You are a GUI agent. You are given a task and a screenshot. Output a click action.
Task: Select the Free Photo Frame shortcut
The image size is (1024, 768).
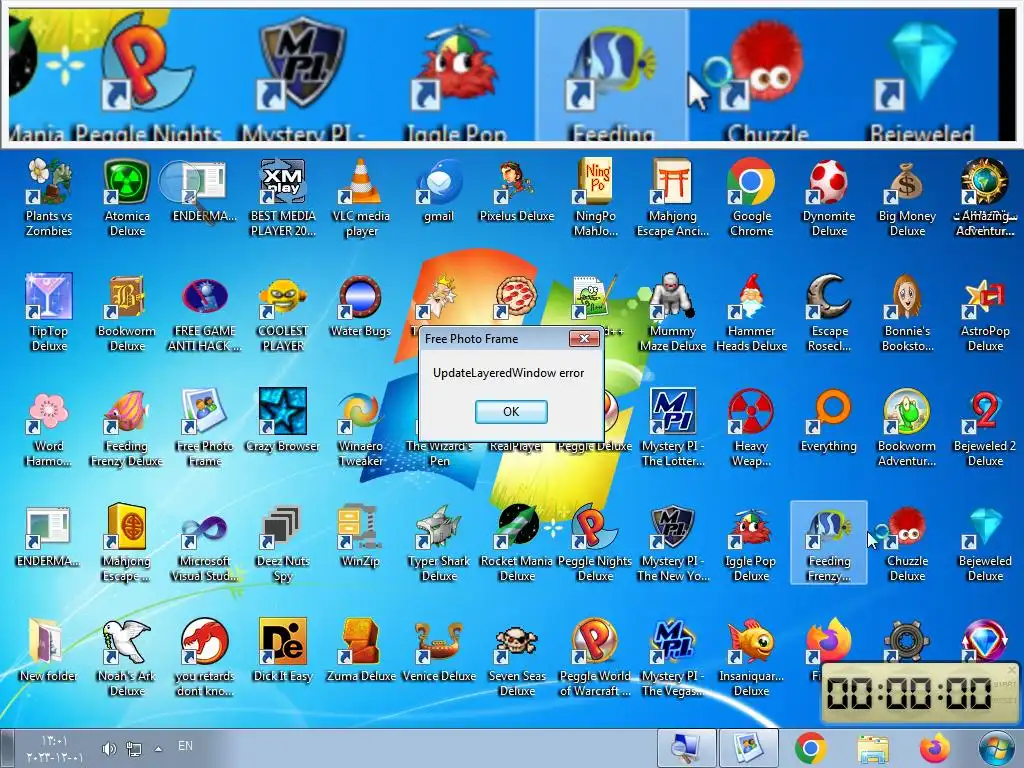pyautogui.click(x=204, y=428)
